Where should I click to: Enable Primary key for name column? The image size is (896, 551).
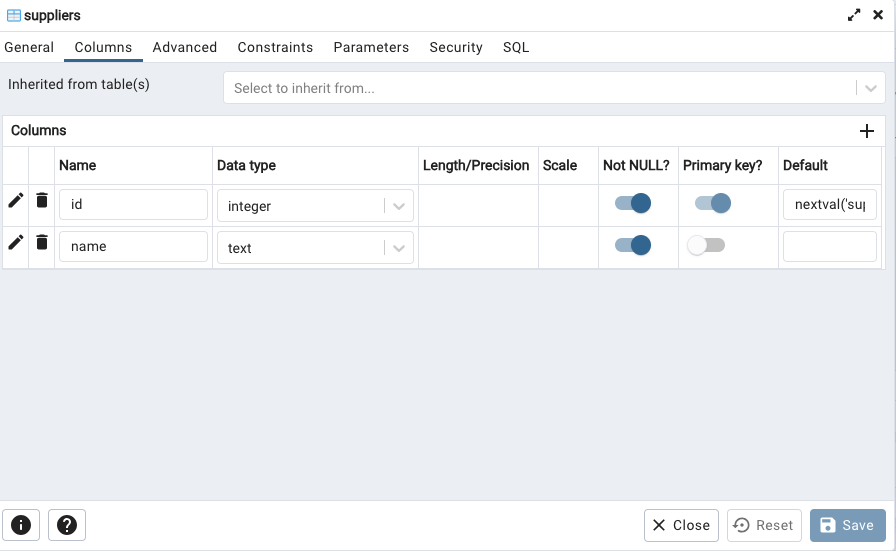point(706,246)
